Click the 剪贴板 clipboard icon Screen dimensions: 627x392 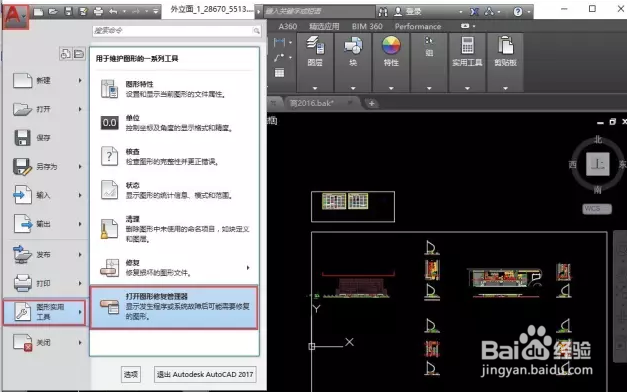tap(505, 45)
